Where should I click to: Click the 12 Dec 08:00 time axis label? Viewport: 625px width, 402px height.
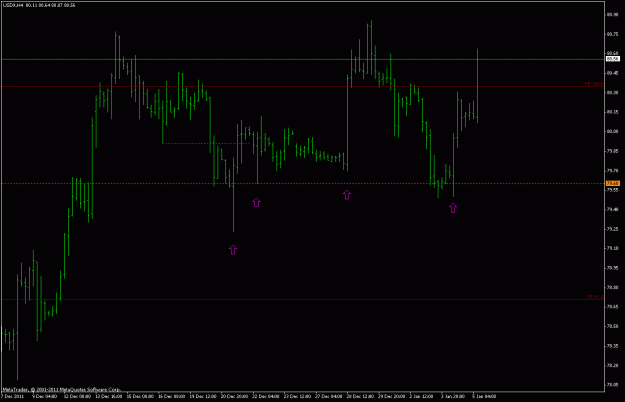click(77, 396)
